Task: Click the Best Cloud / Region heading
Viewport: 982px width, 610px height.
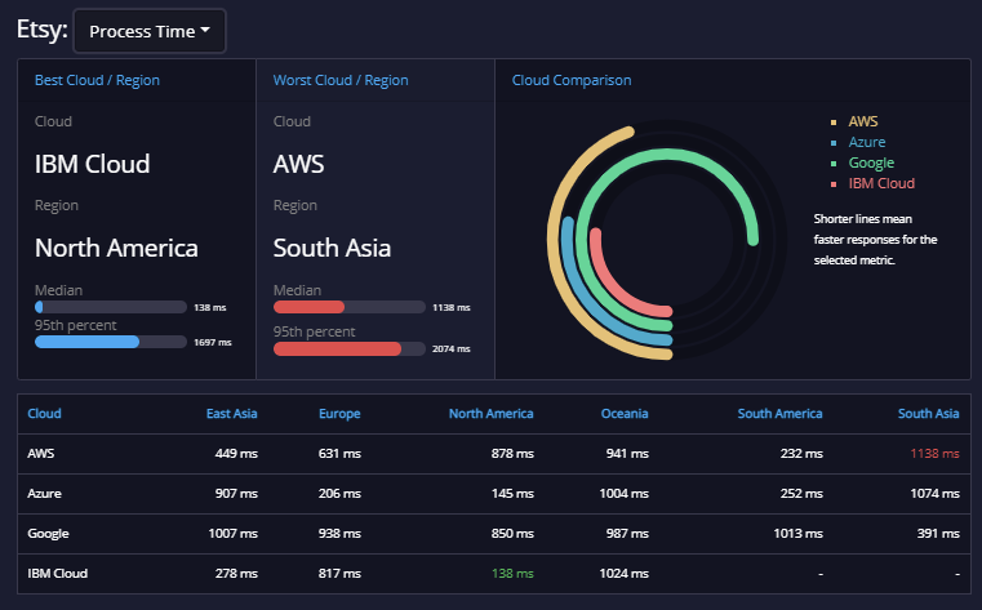Action: [x=97, y=80]
